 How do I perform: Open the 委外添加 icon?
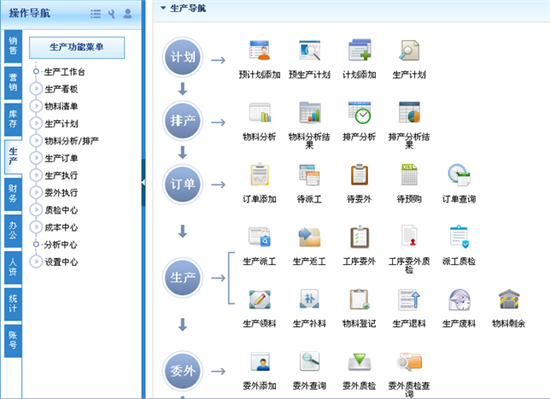click(260, 361)
